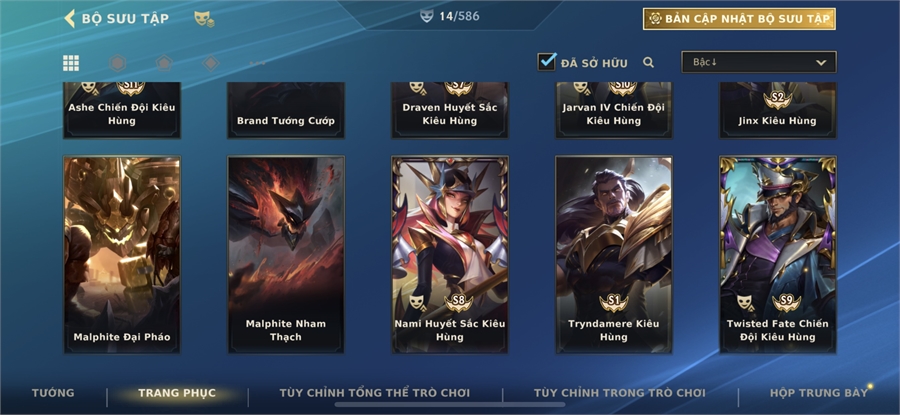Switch to the Tướng tab
900x415 pixels.
[x=53, y=393]
